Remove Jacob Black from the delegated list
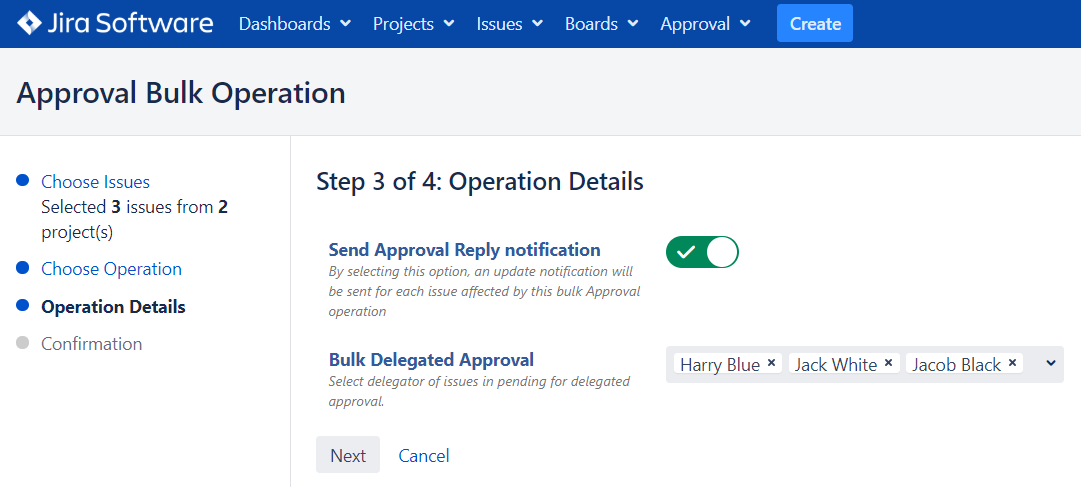1081x487 pixels. point(1012,364)
